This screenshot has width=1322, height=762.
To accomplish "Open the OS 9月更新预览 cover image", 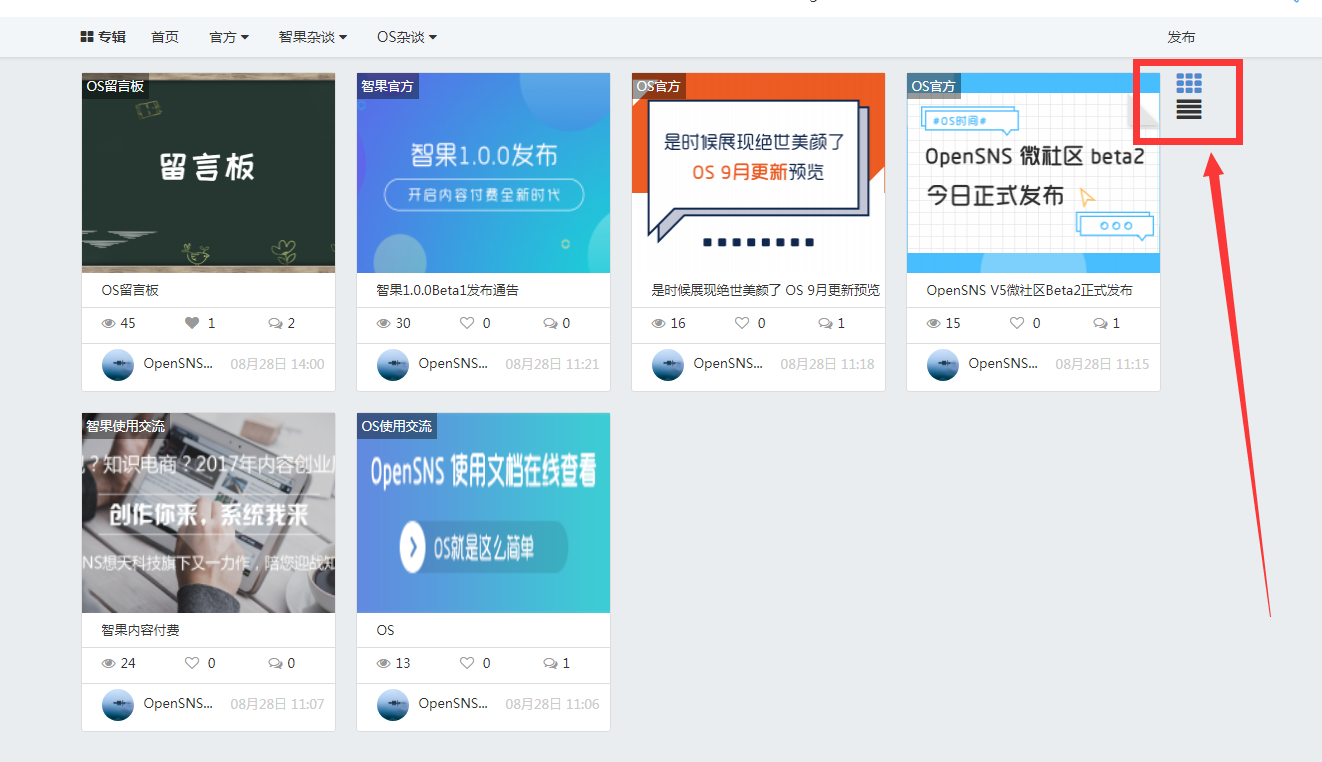I will pos(758,173).
